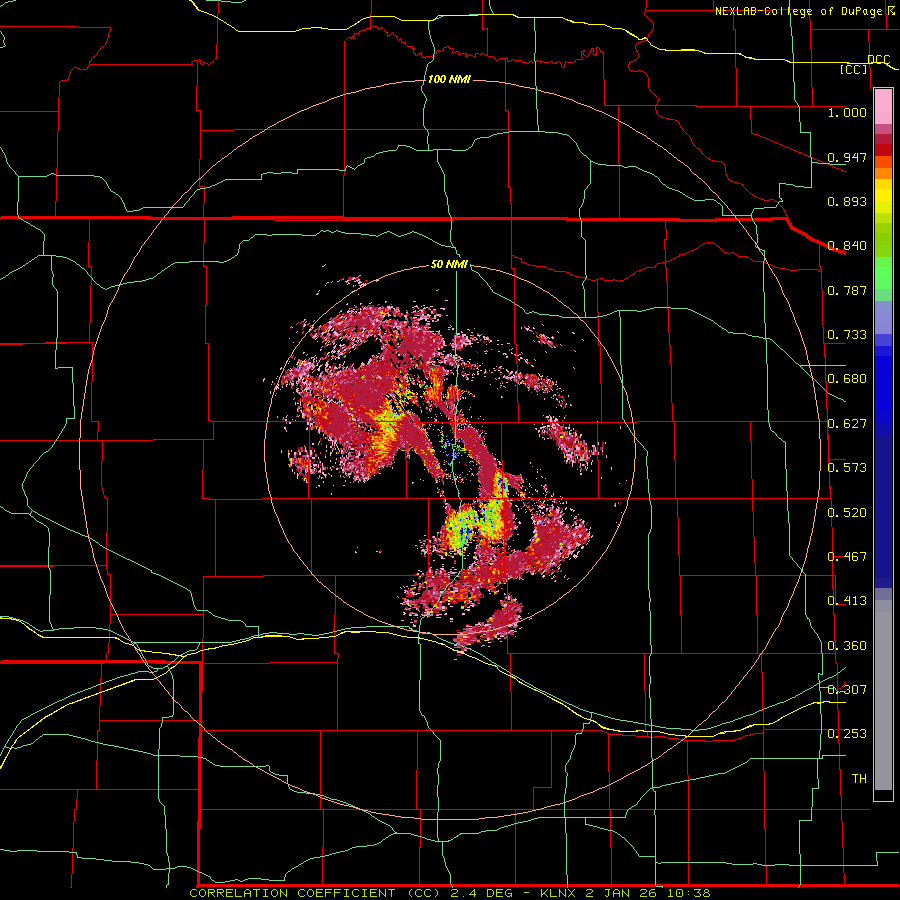Click the TH label at the color scale bottom
900x900 pixels.
pos(859,779)
